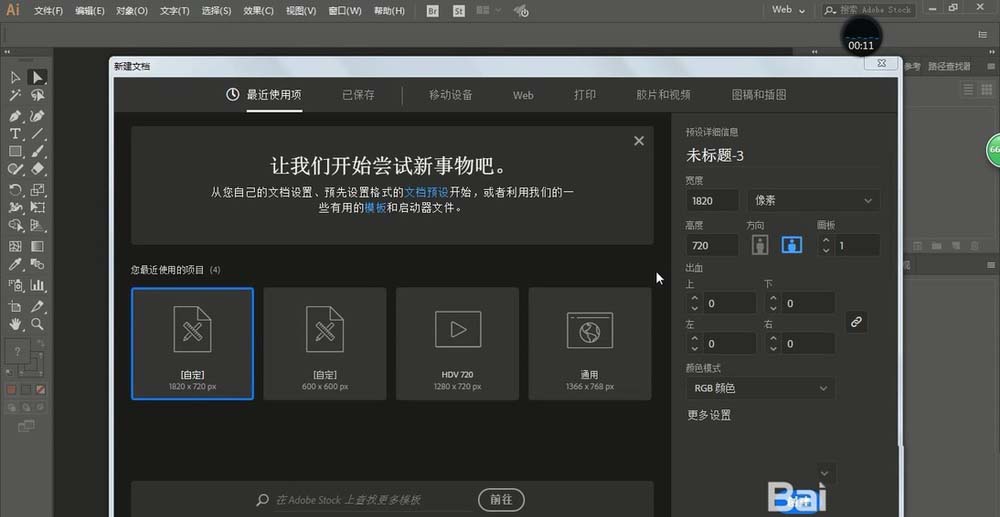Set paint to solid Color mode
1000x517 pixels.
point(11,390)
